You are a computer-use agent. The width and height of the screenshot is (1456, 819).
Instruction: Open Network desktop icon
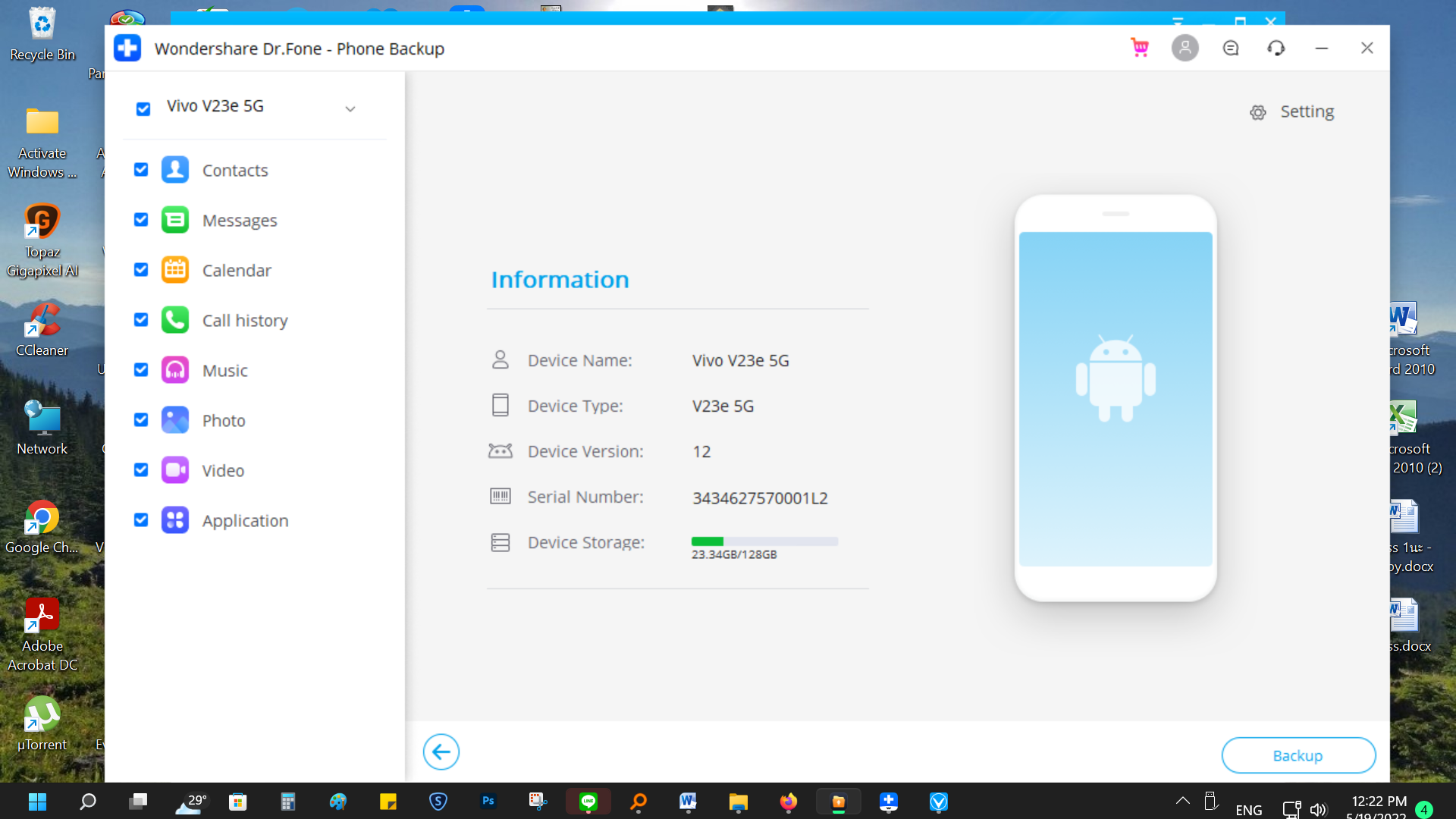(42, 429)
